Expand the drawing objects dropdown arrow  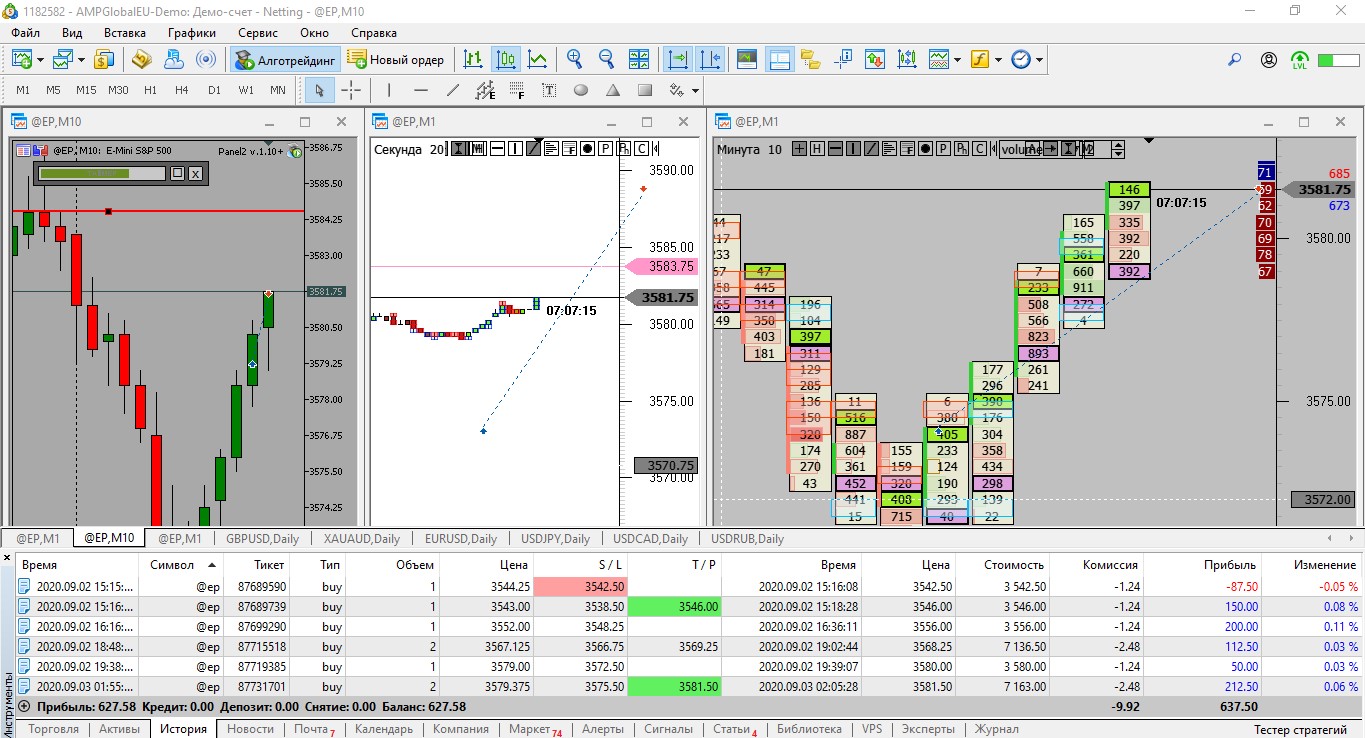coord(694,91)
